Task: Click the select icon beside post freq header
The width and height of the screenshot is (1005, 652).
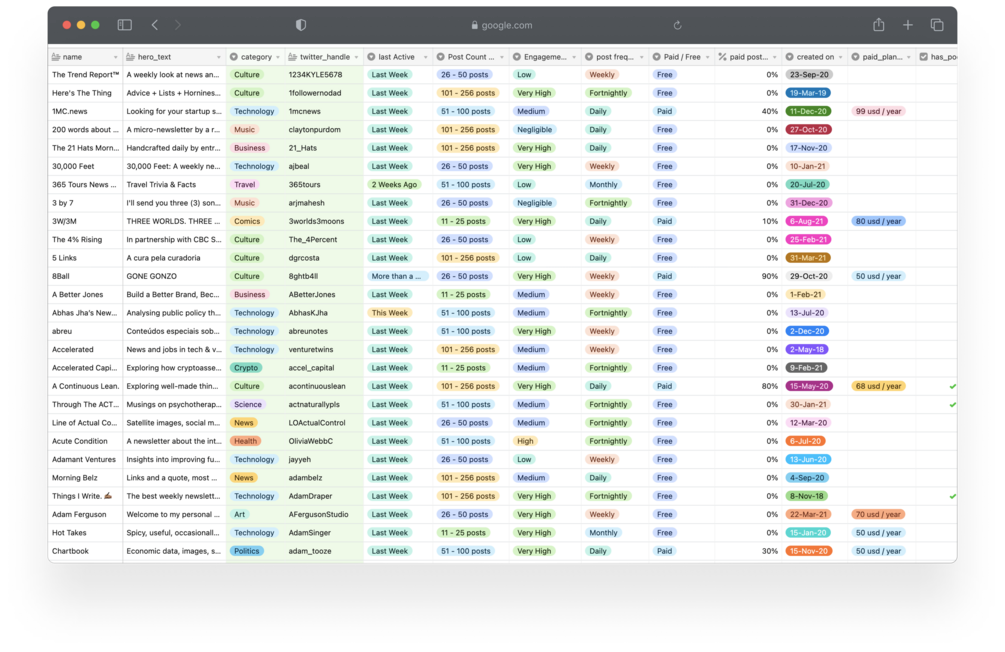Action: point(588,57)
